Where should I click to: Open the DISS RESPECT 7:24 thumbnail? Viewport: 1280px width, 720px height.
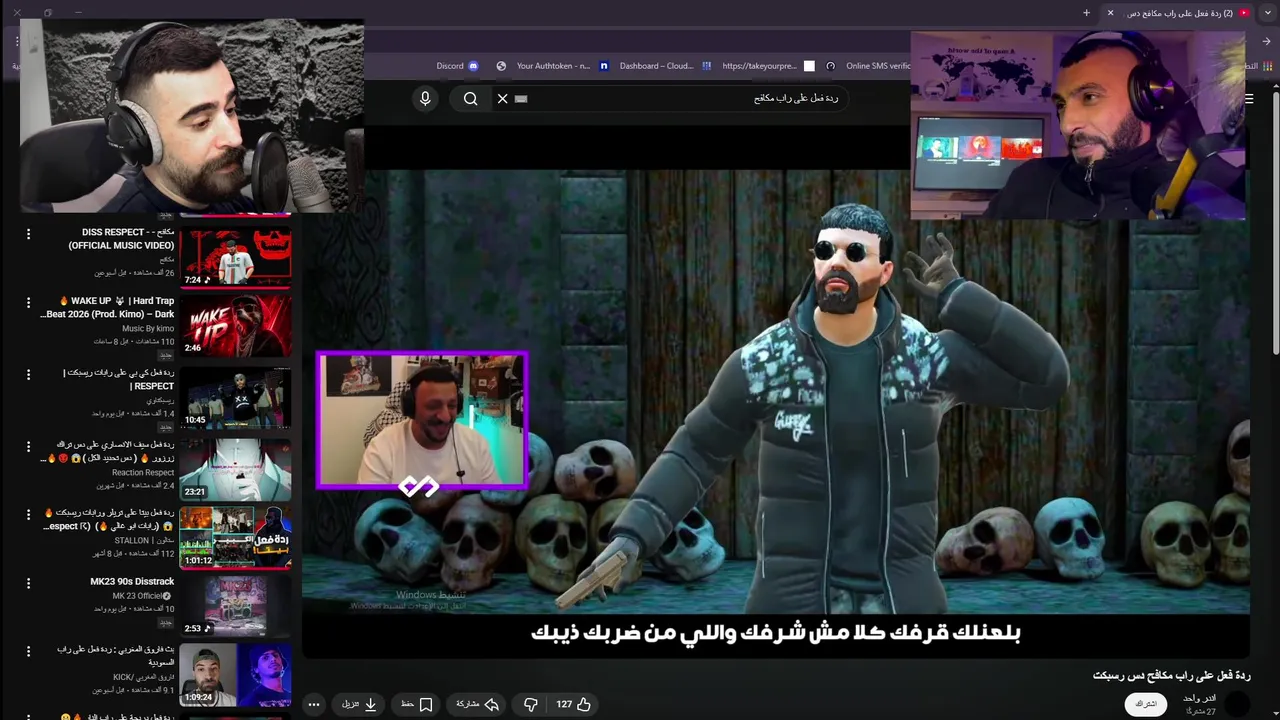click(235, 256)
